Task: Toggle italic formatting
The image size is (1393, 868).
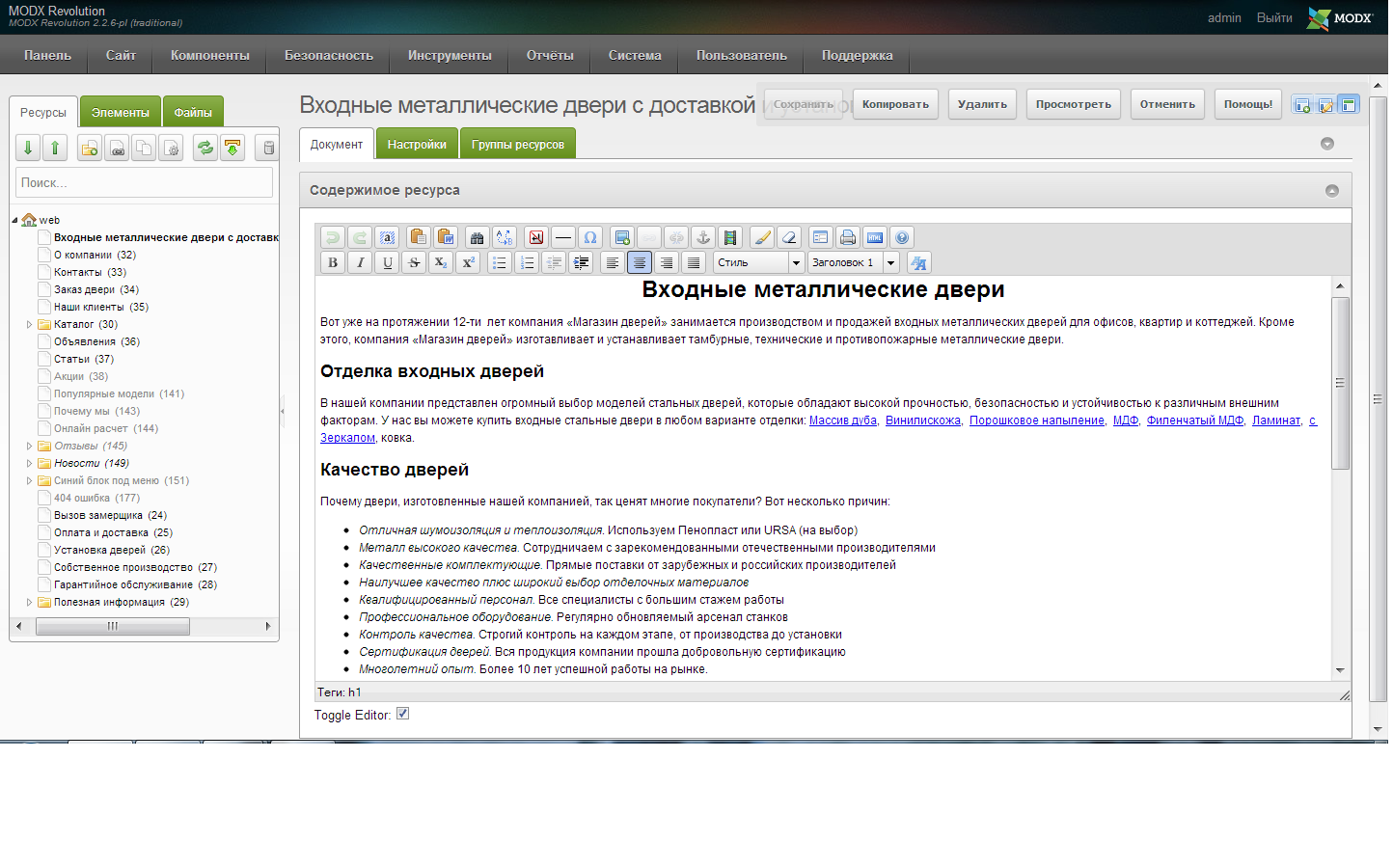Action: [360, 262]
